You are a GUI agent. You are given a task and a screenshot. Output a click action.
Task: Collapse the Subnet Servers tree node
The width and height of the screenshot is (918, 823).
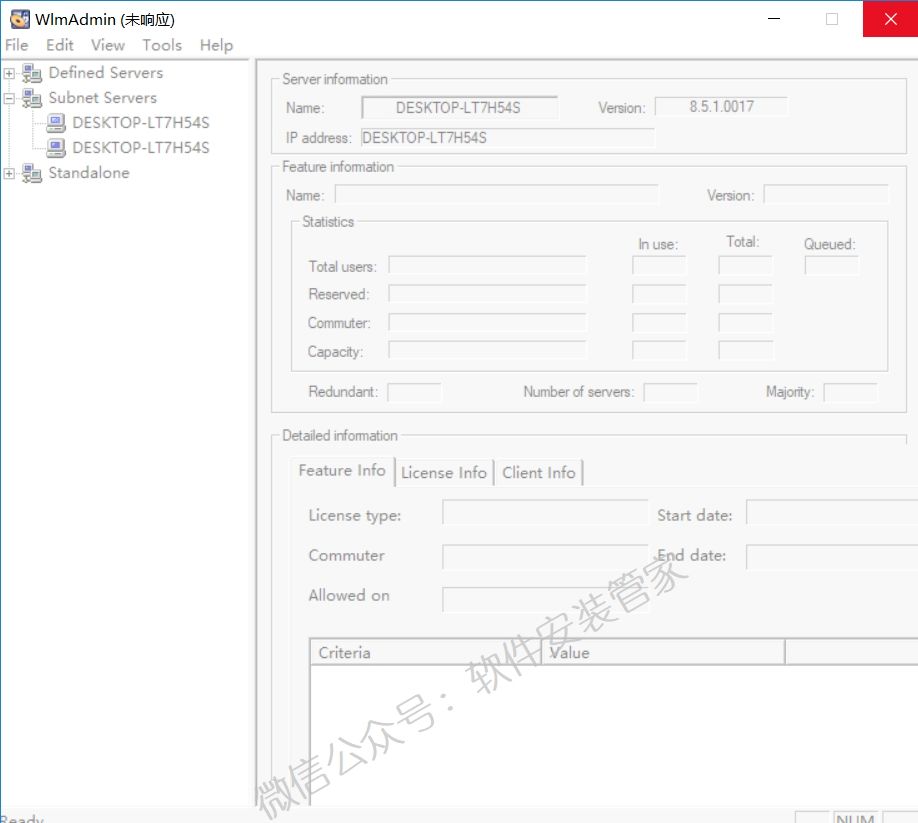tap(9, 98)
